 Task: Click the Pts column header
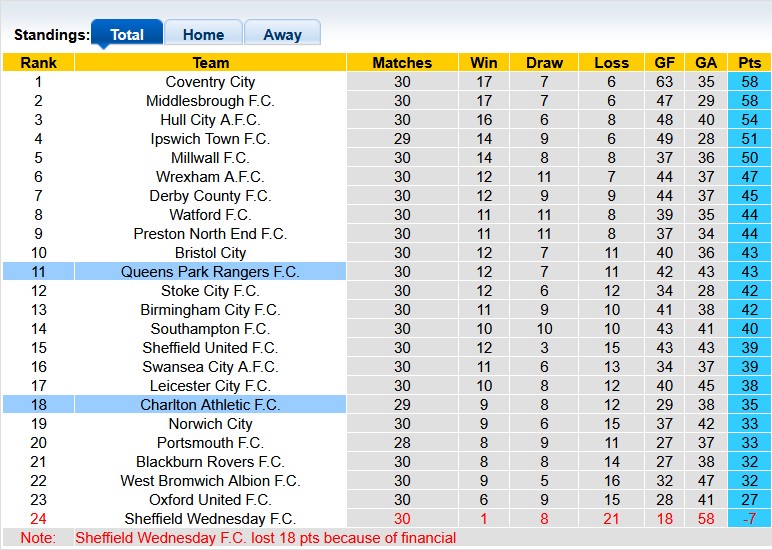tap(750, 63)
